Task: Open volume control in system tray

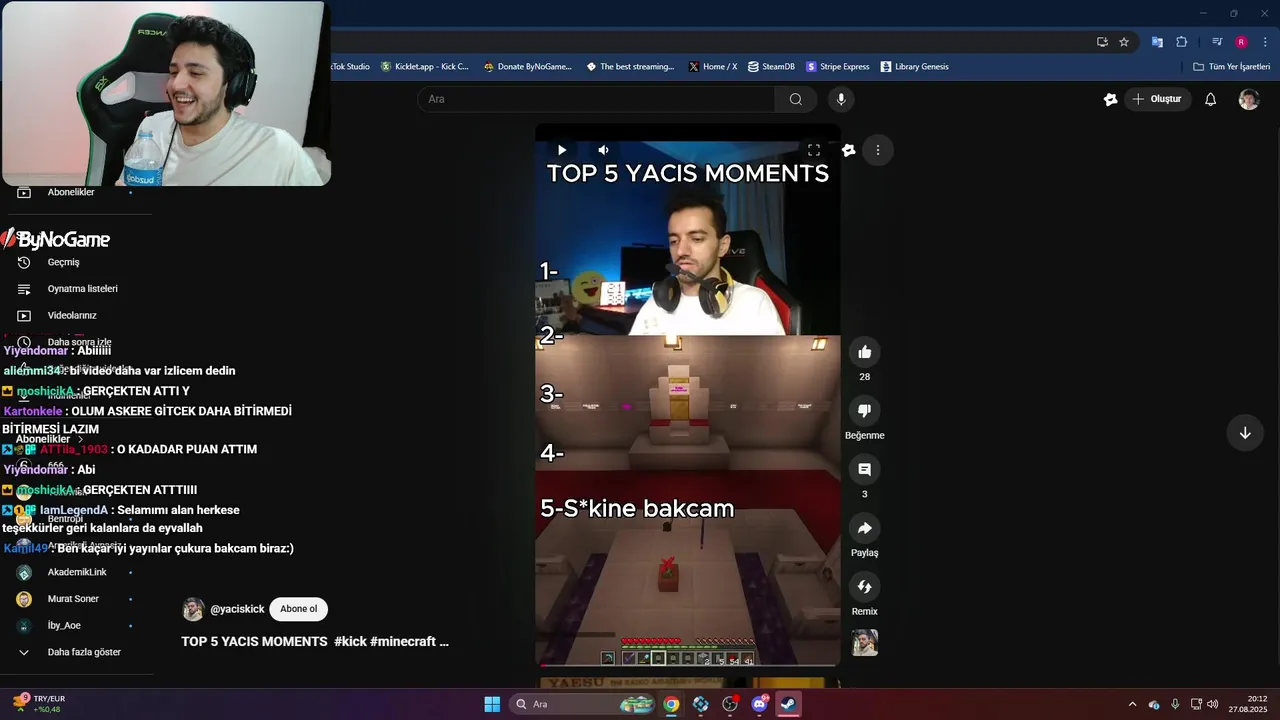Action: tap(1212, 704)
